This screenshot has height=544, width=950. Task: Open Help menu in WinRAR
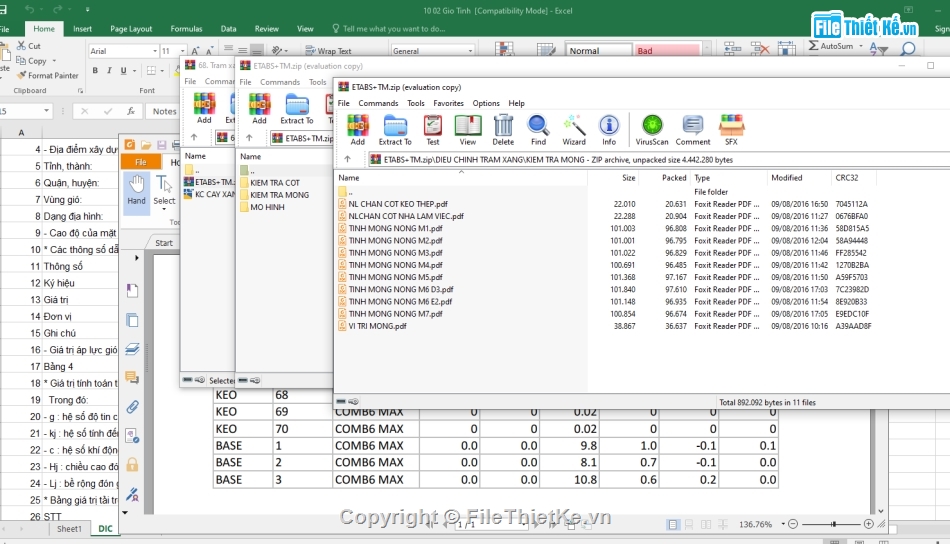point(516,103)
